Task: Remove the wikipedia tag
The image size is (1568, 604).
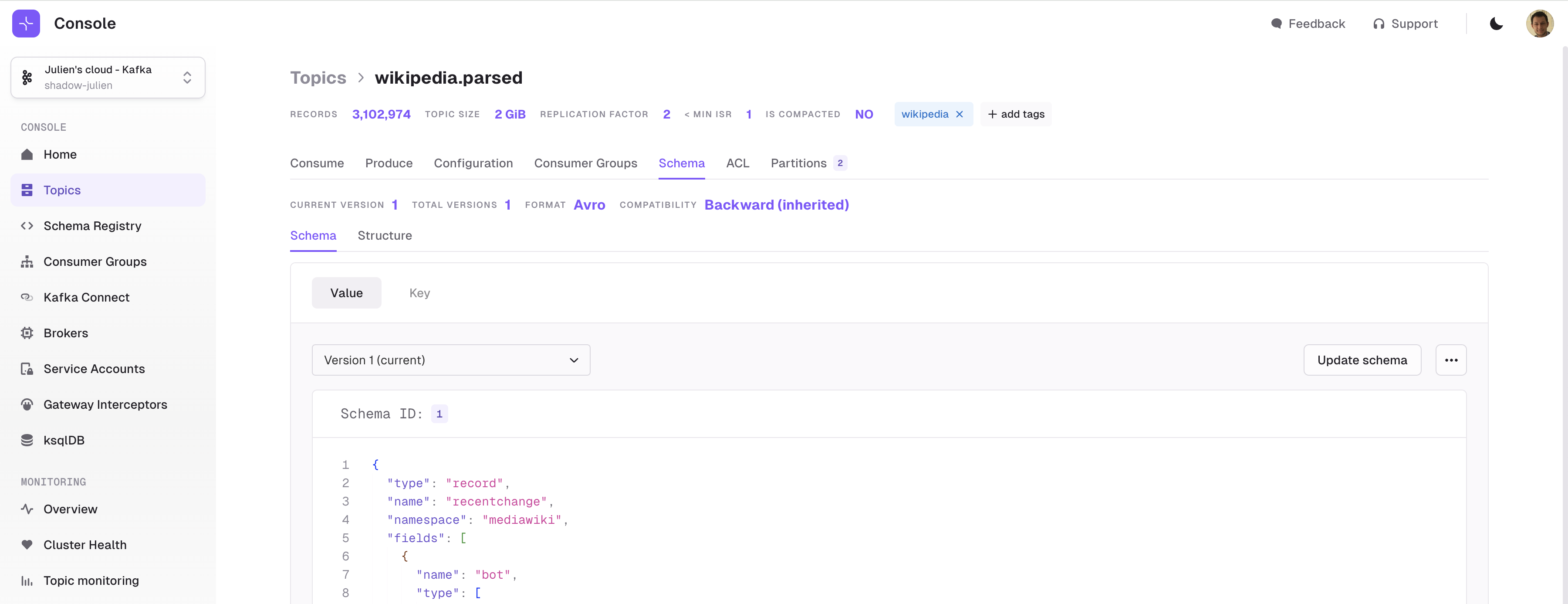Action: point(959,115)
